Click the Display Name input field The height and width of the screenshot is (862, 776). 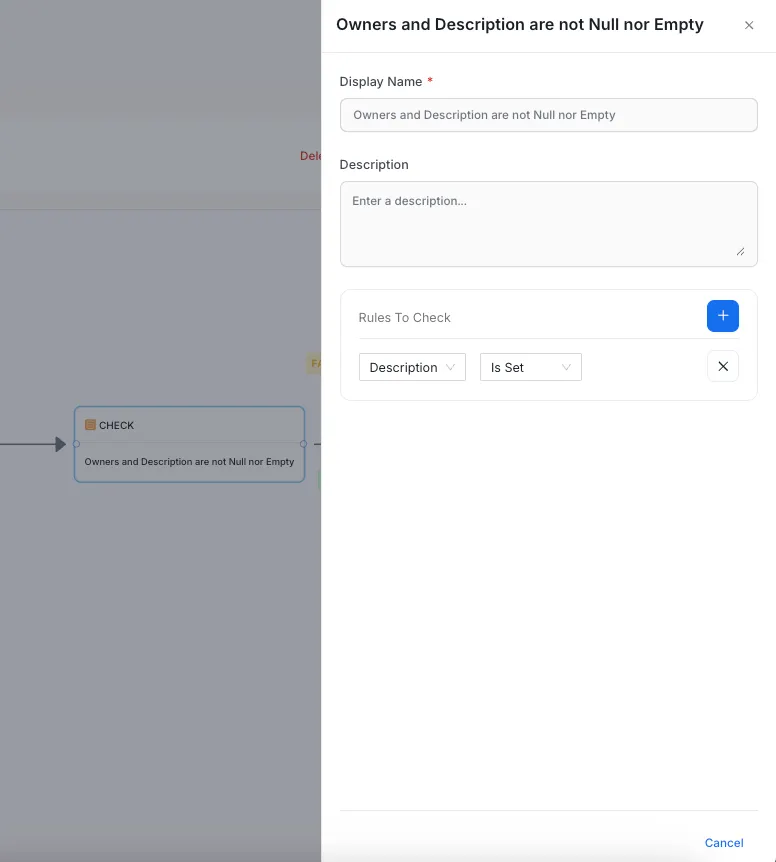548,115
